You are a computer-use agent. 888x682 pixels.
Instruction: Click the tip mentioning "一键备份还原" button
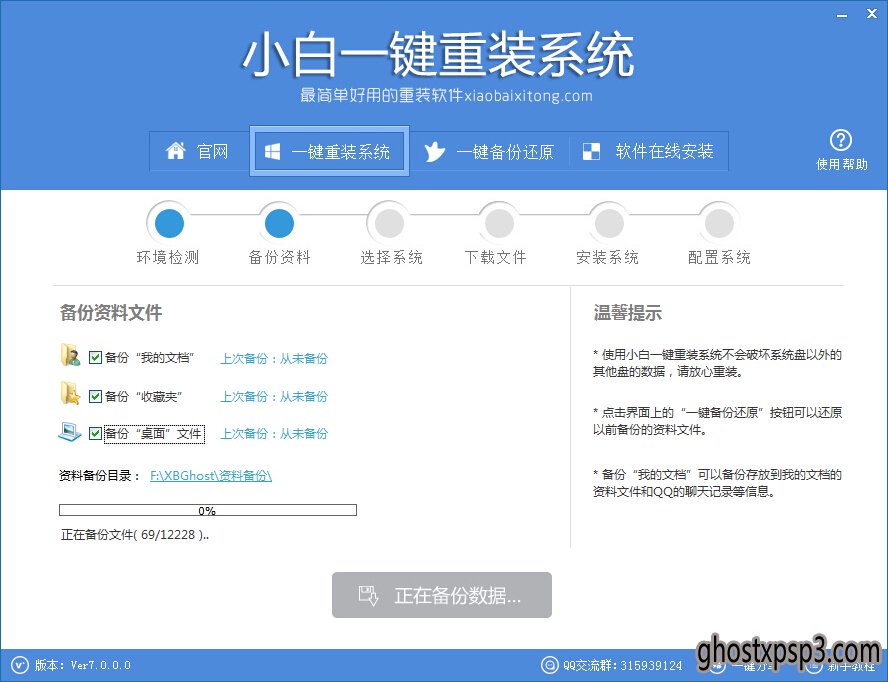(717, 421)
